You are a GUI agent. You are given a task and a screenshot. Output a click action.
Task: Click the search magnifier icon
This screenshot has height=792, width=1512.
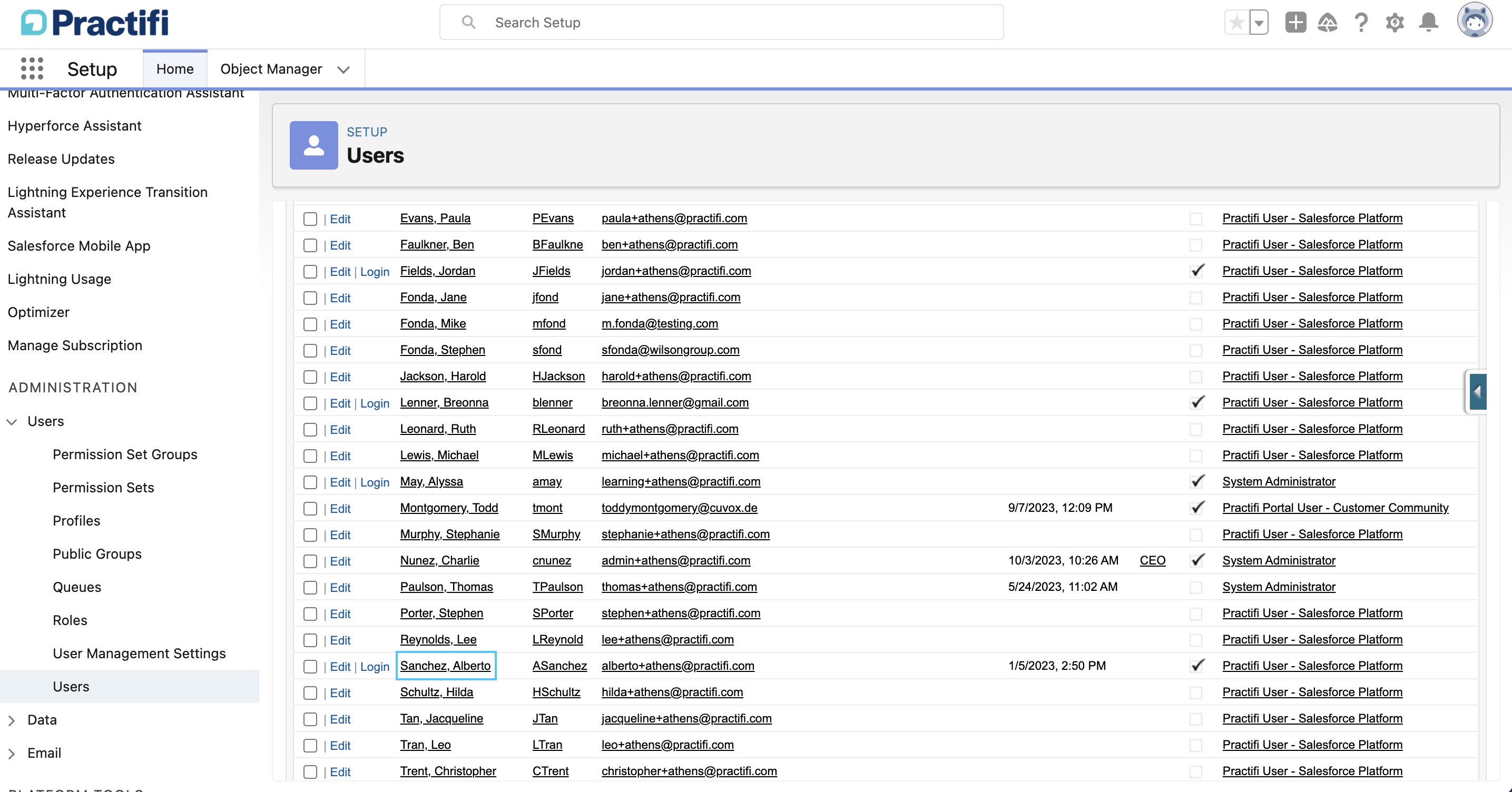point(468,22)
